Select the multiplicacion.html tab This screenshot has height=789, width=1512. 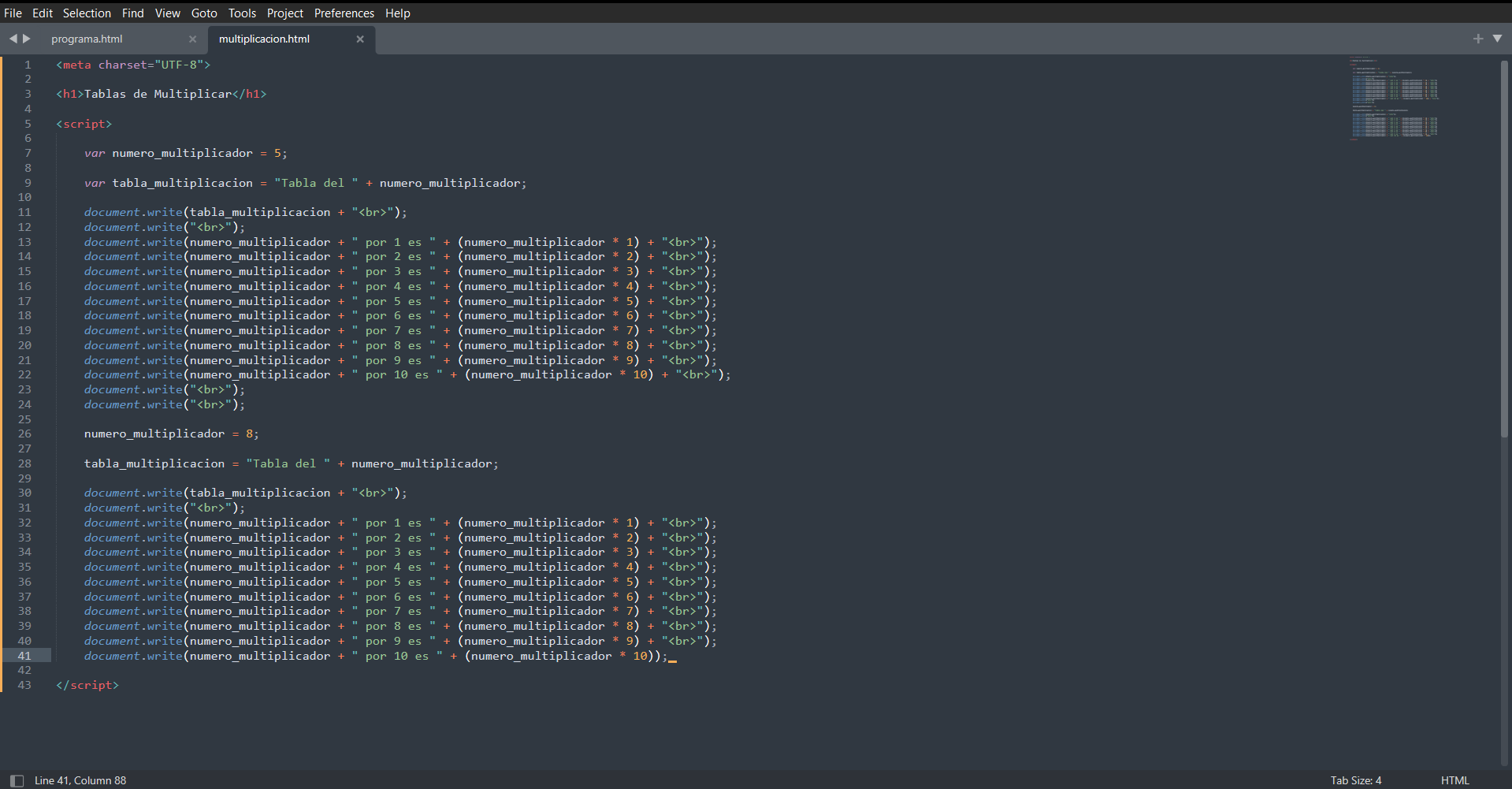(x=264, y=39)
